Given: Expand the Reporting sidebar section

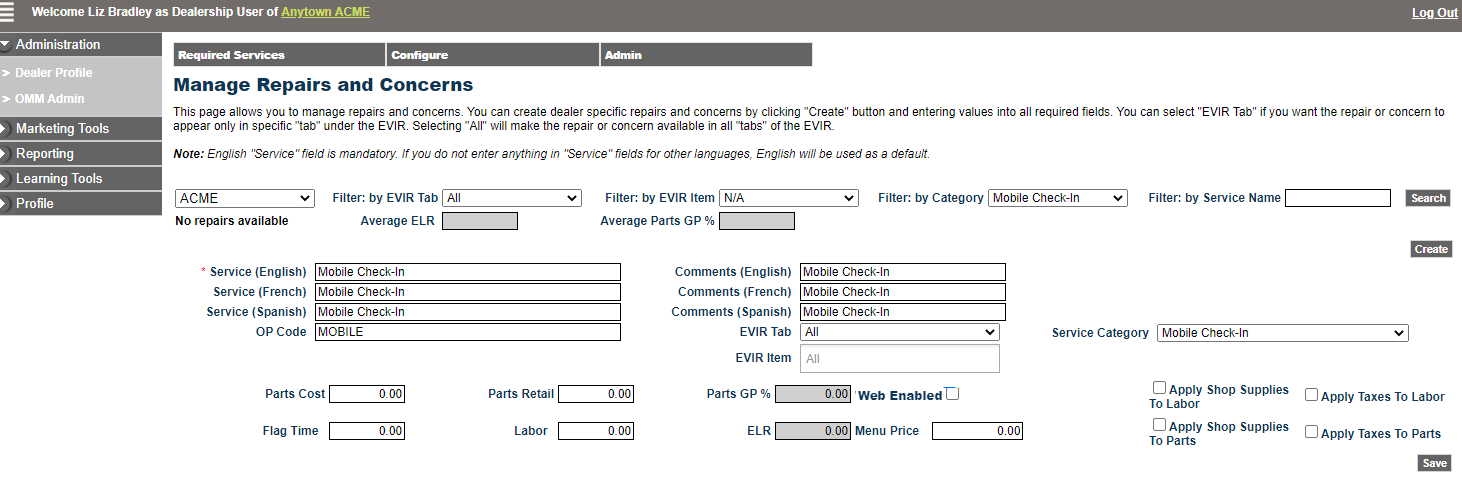Looking at the screenshot, I should [45, 154].
